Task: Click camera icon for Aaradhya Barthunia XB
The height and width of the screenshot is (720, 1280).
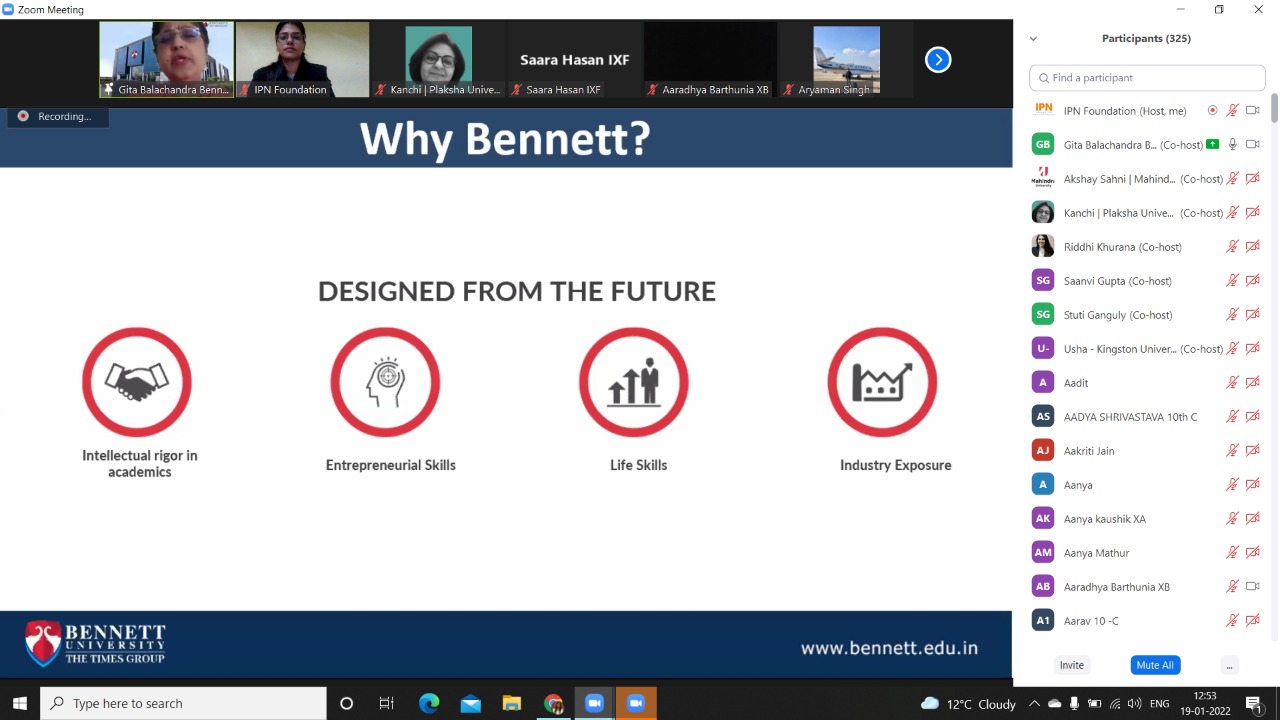Action: click(x=1252, y=587)
